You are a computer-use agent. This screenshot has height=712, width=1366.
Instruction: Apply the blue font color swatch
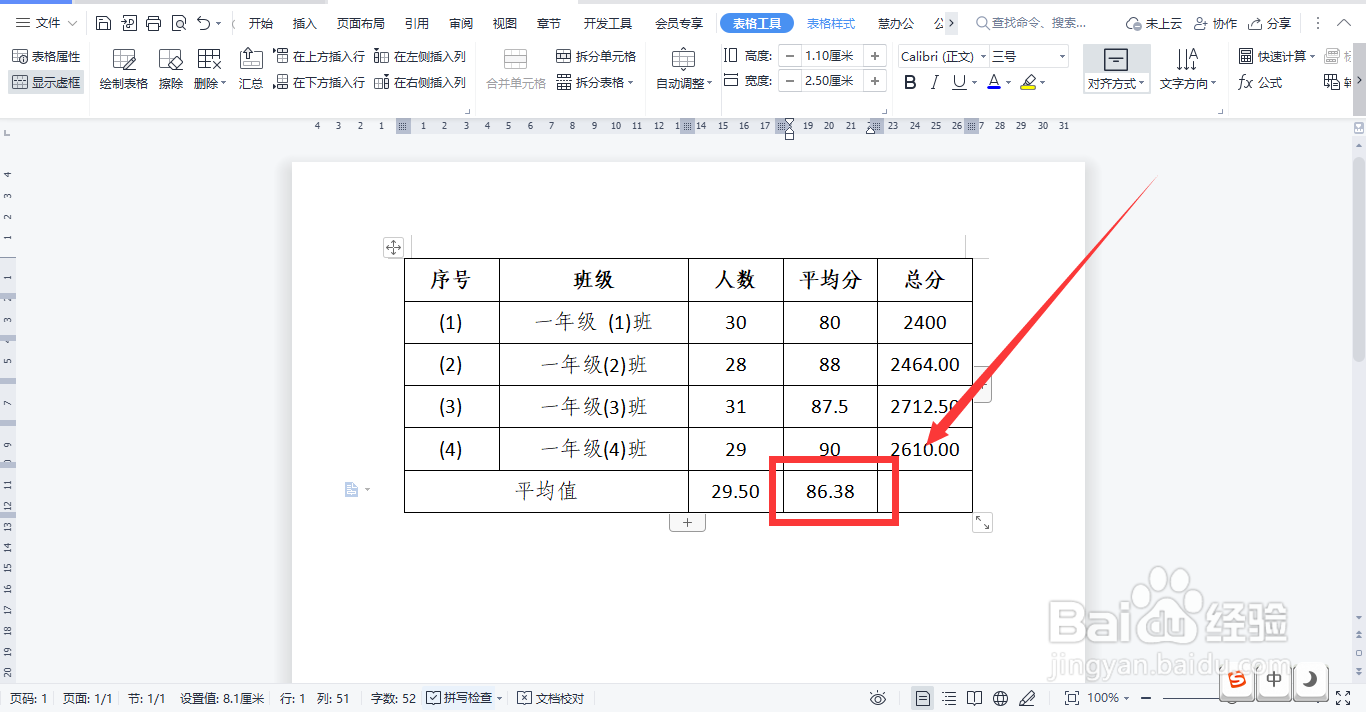[994, 83]
